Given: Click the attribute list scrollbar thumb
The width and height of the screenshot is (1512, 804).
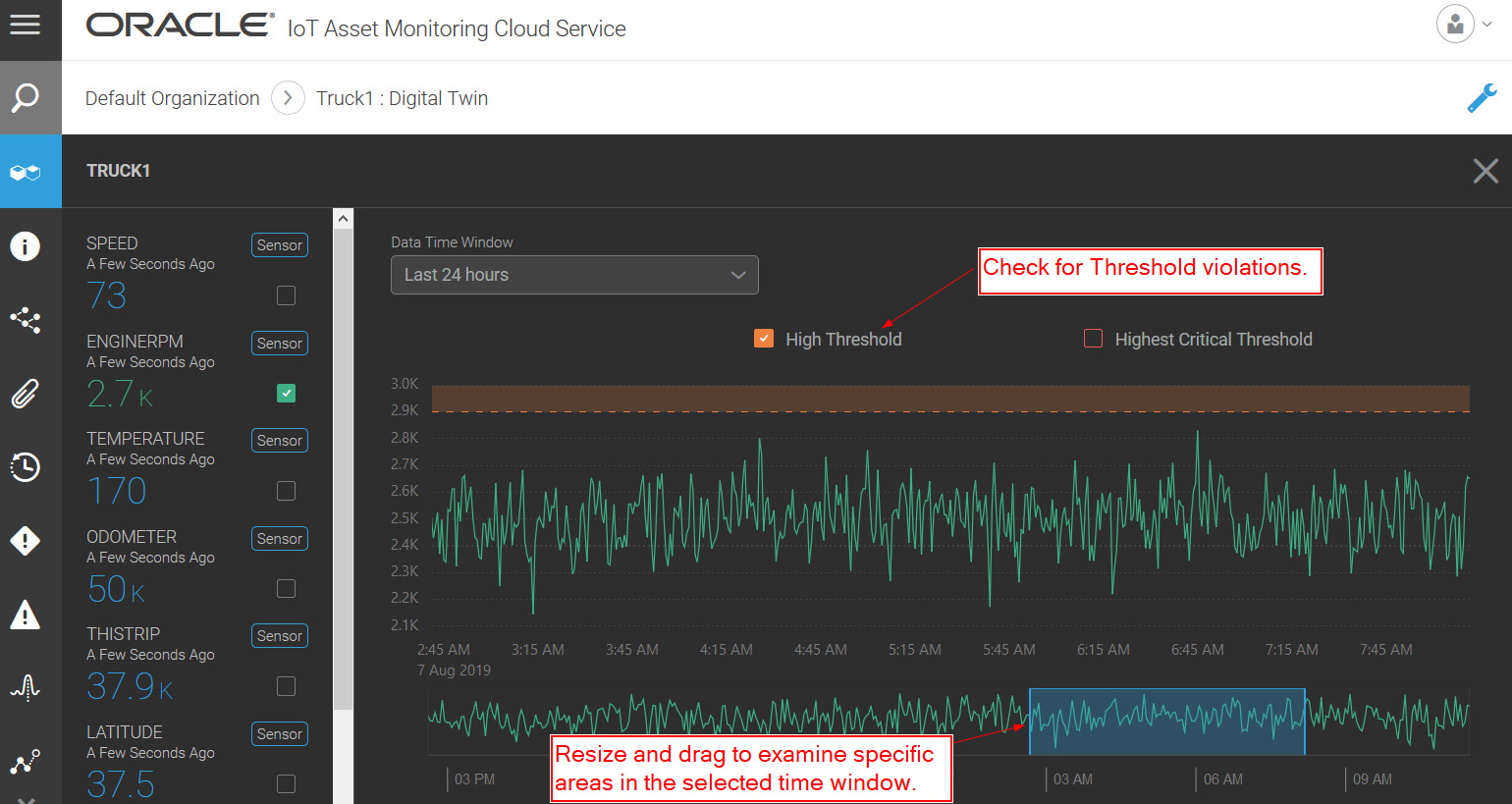Looking at the screenshot, I should tap(343, 468).
